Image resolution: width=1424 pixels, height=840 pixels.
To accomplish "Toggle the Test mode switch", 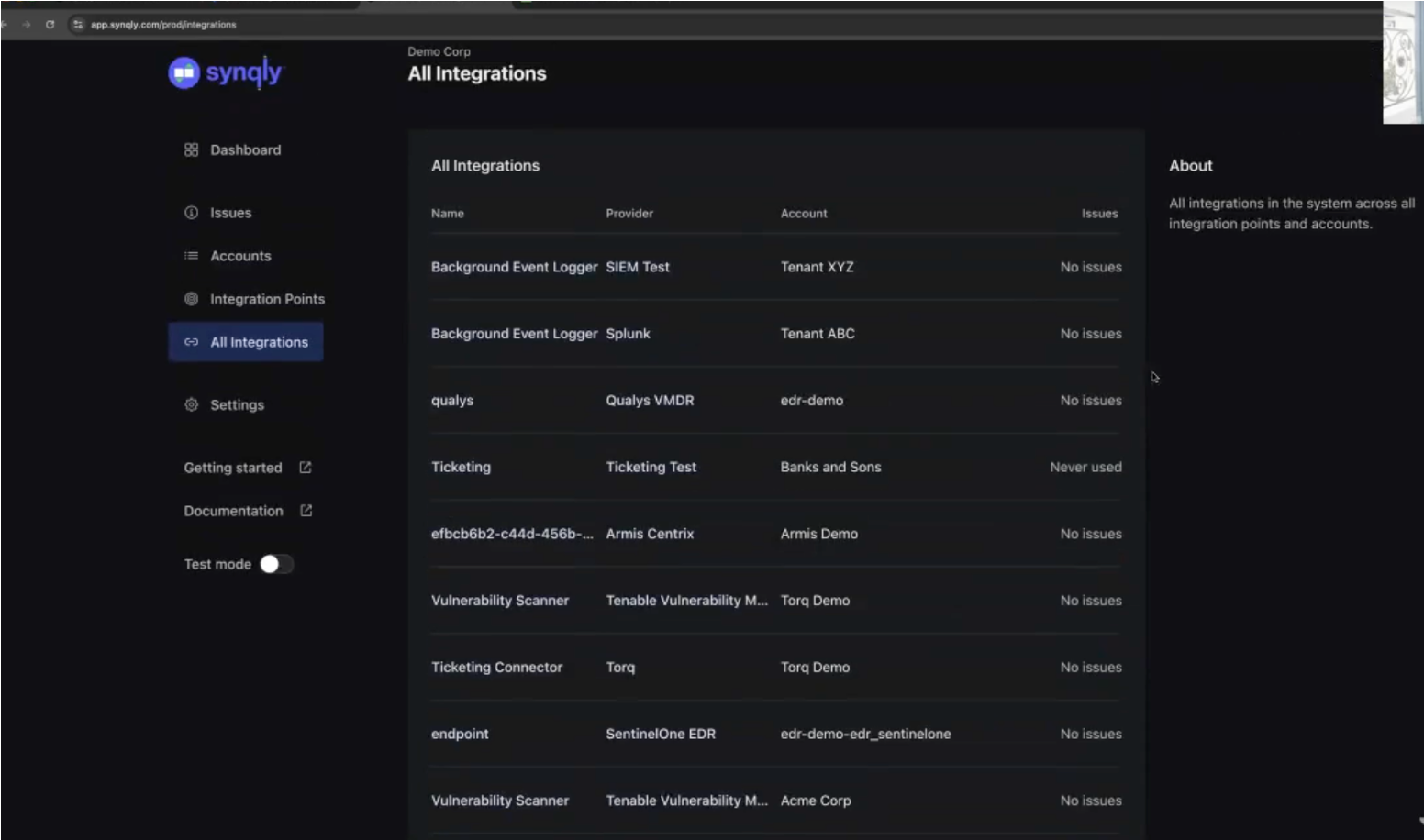I will point(276,564).
